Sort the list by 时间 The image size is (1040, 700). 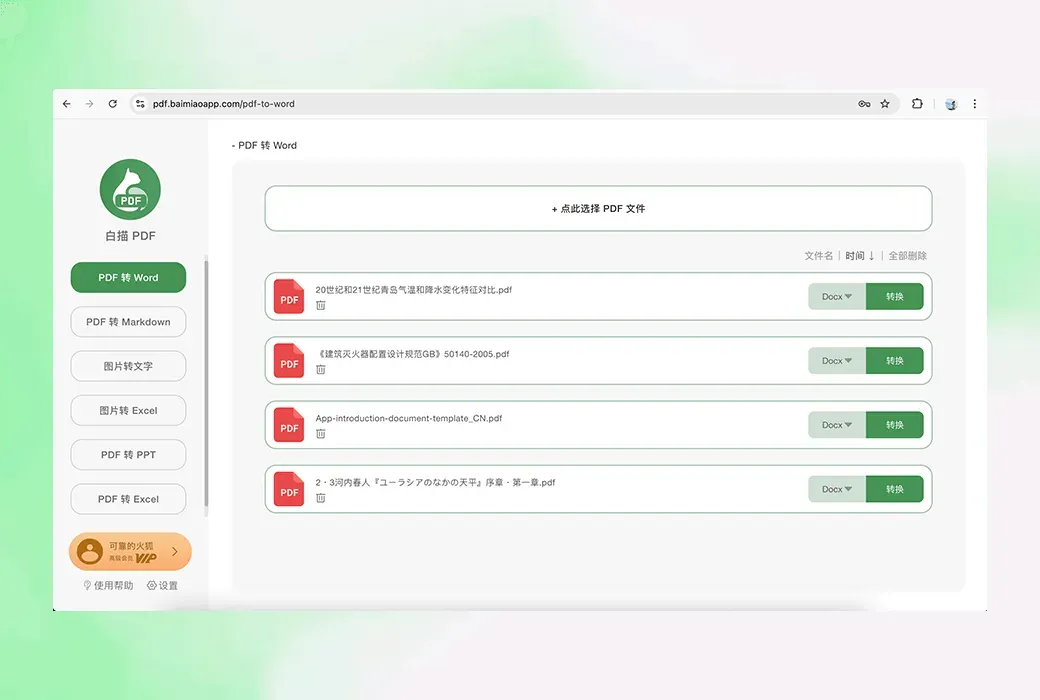coord(860,255)
